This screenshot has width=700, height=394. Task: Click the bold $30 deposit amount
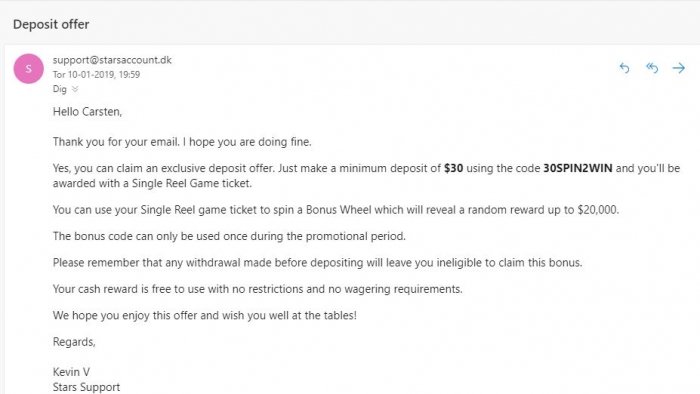453,168
